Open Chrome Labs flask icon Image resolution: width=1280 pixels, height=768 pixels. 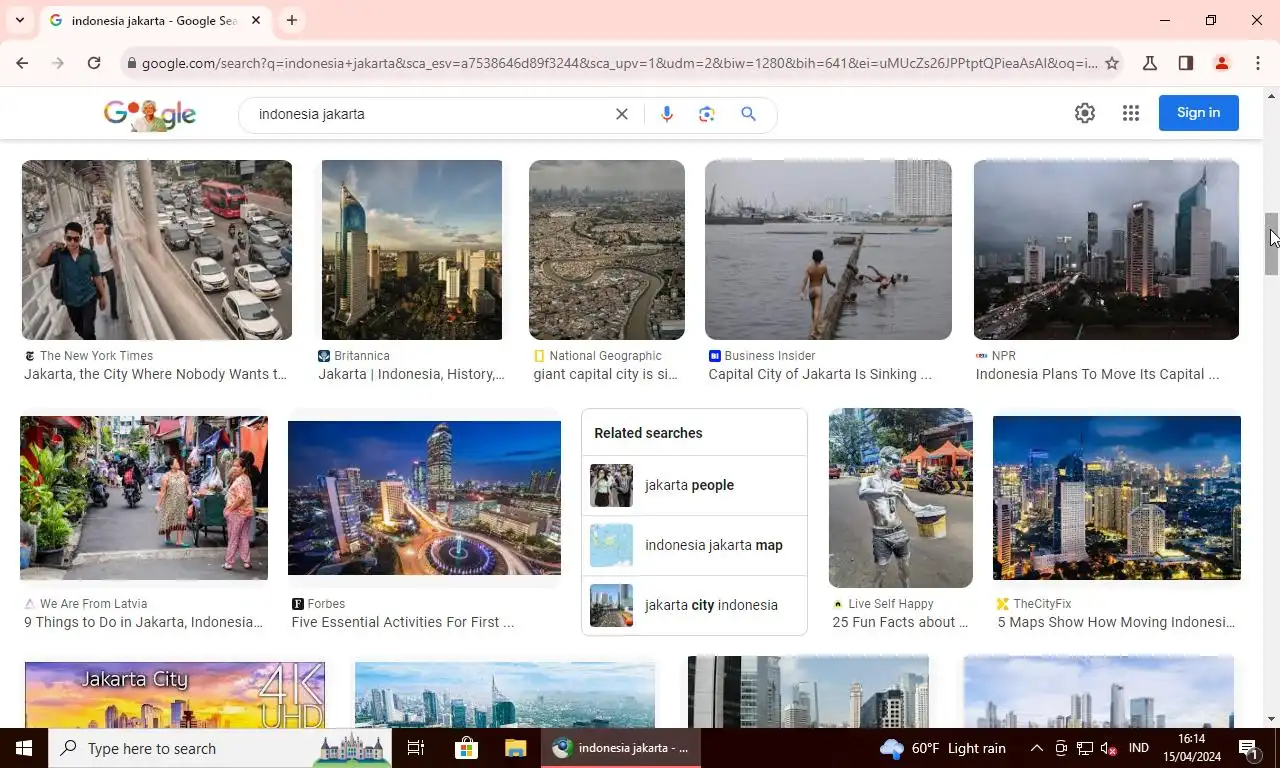tap(1150, 63)
